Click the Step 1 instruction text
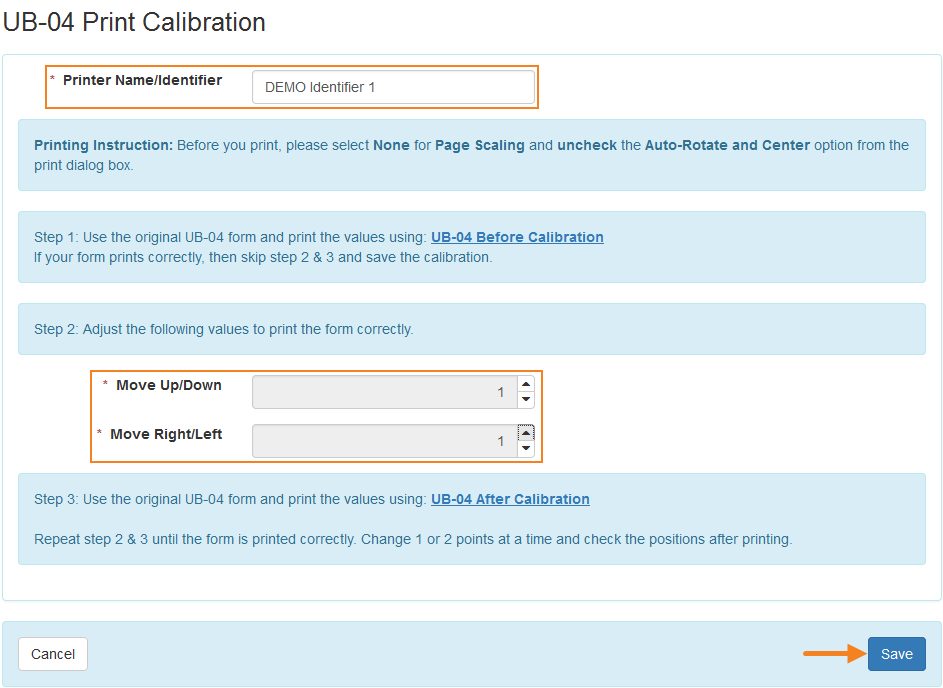 [x=230, y=237]
